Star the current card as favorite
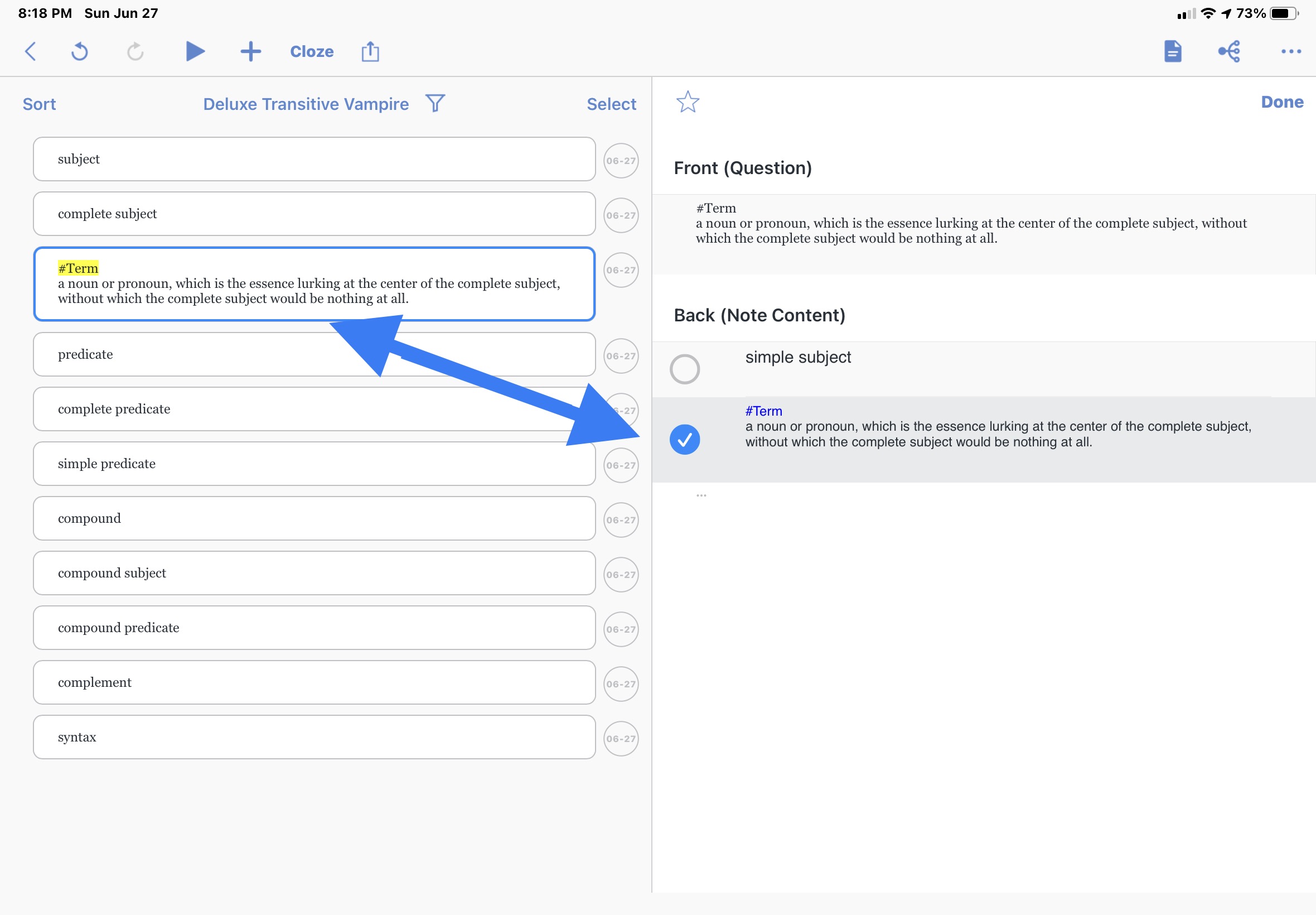This screenshot has width=1316, height=915. pos(688,102)
